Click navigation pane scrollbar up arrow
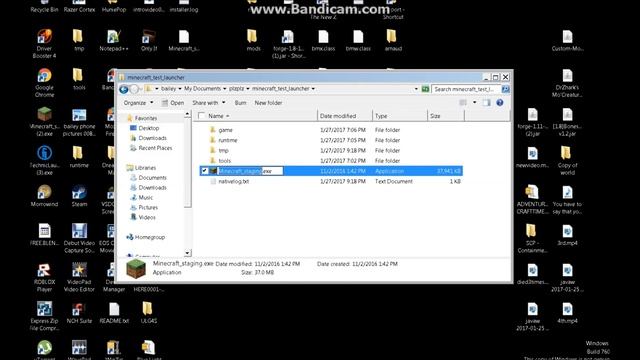This screenshot has height=360, width=640. coord(187,114)
